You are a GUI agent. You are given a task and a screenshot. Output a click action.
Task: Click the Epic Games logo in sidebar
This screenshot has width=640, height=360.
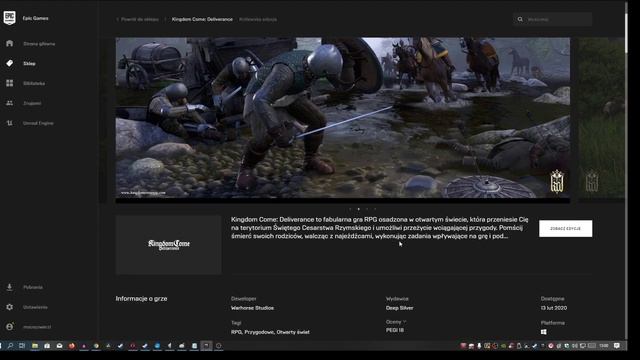click(9, 18)
